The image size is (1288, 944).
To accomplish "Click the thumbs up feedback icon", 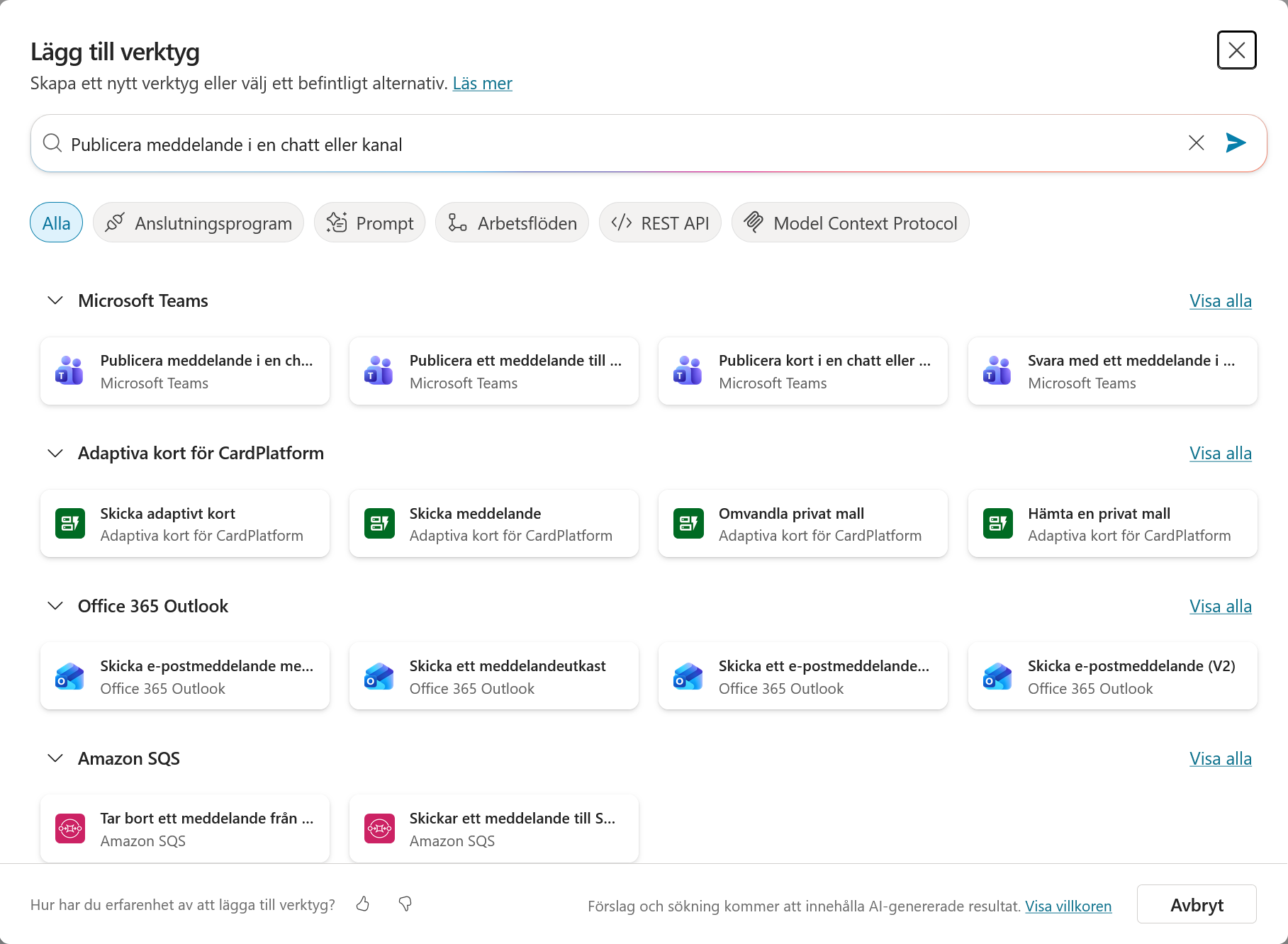I will (363, 904).
